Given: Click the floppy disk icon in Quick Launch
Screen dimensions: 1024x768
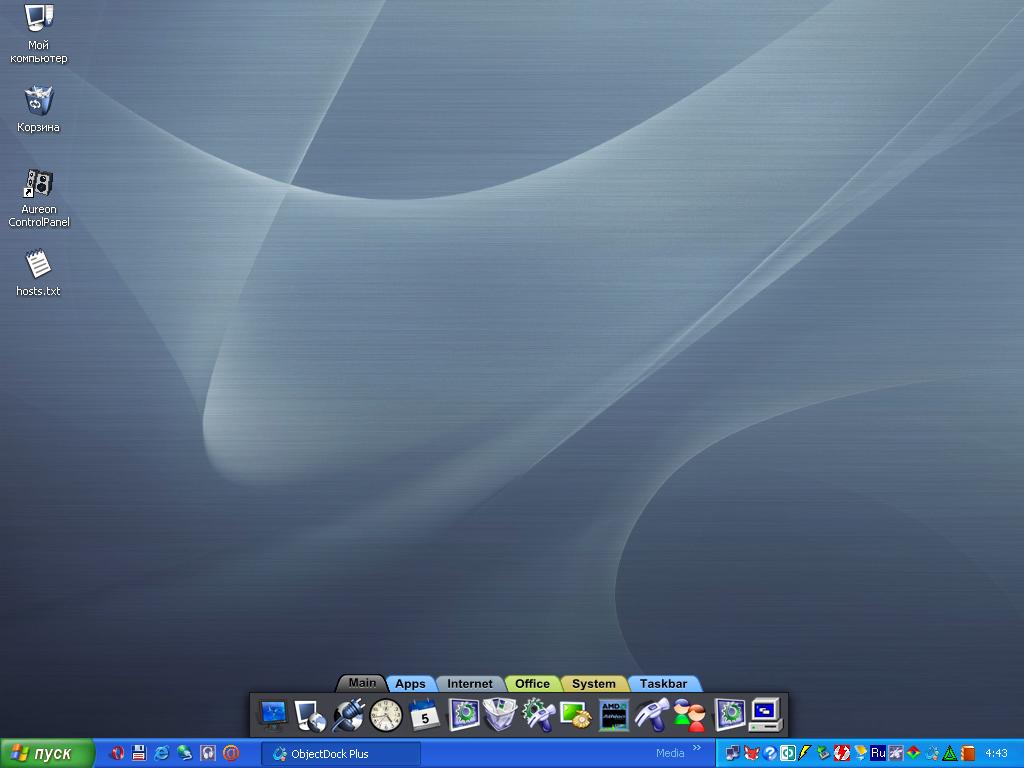Looking at the screenshot, I should (139, 753).
